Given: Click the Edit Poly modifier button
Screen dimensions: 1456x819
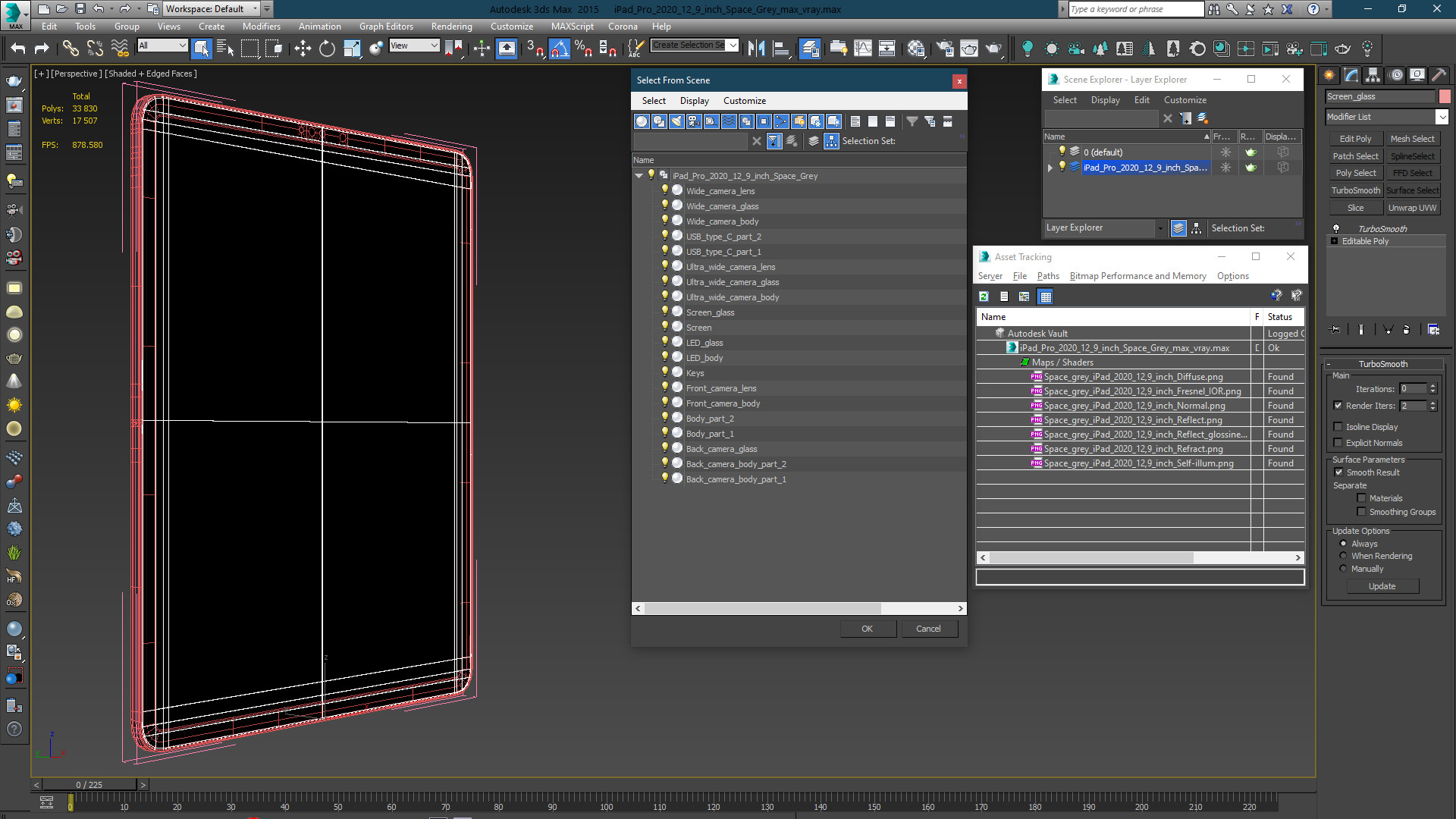Looking at the screenshot, I should (x=1355, y=139).
